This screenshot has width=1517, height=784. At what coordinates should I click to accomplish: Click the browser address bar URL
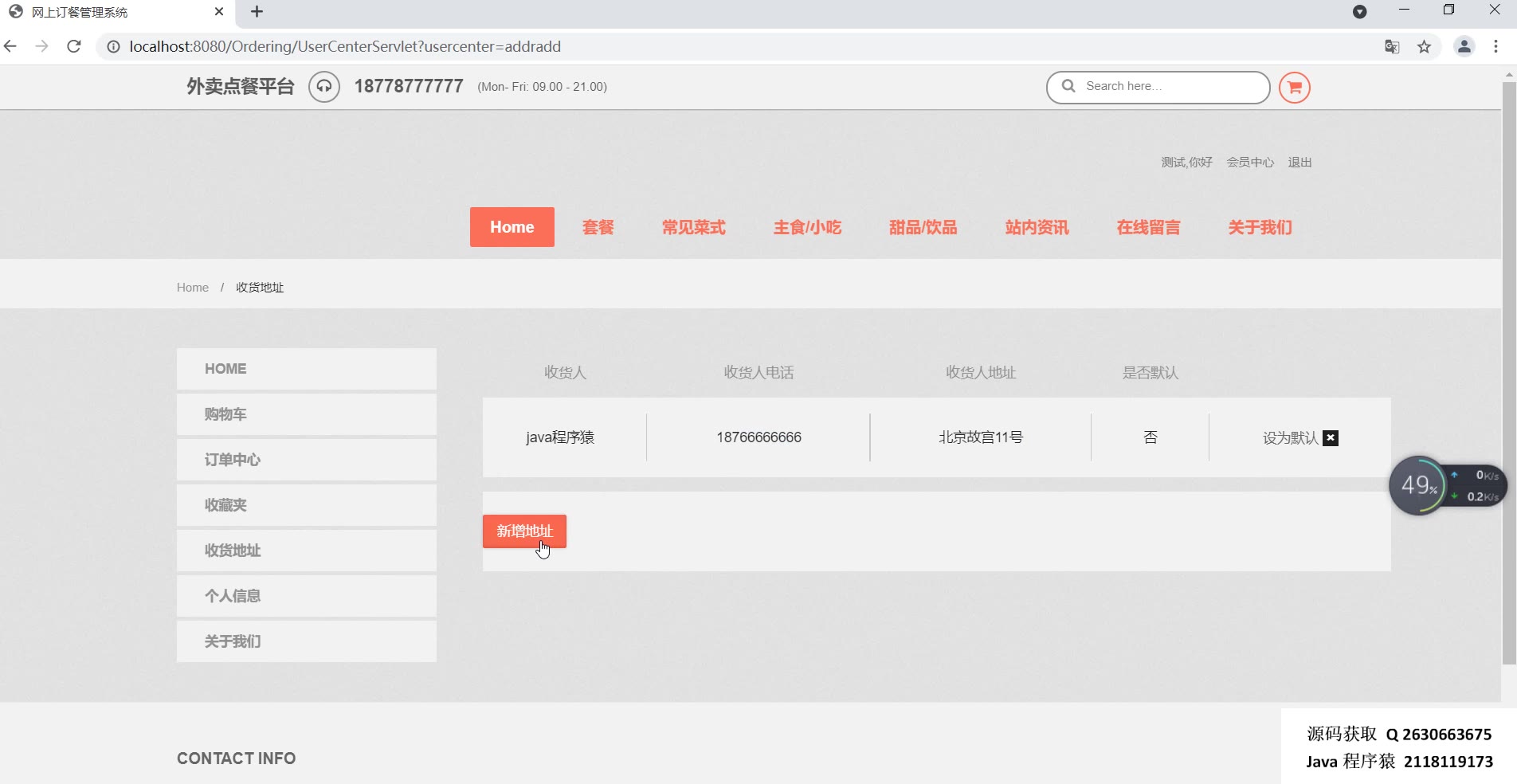[x=345, y=47]
